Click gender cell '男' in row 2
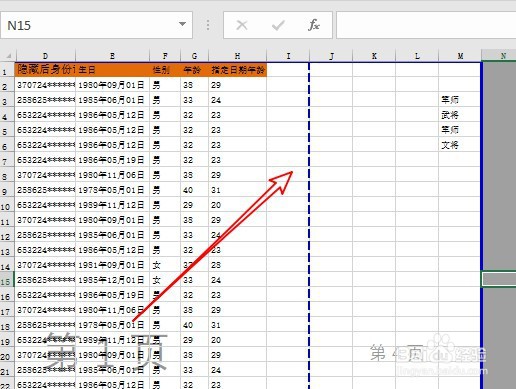Viewport: 516px width, 389px height. 165,85
